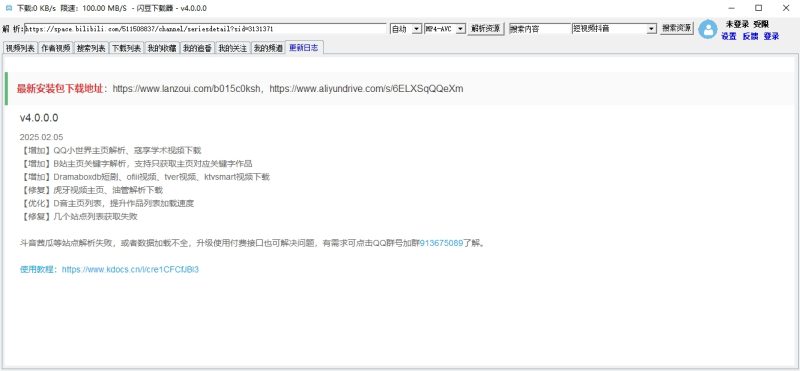The image size is (800, 371).
Task: Select the 更新日志 tab
Action: click(x=304, y=47)
